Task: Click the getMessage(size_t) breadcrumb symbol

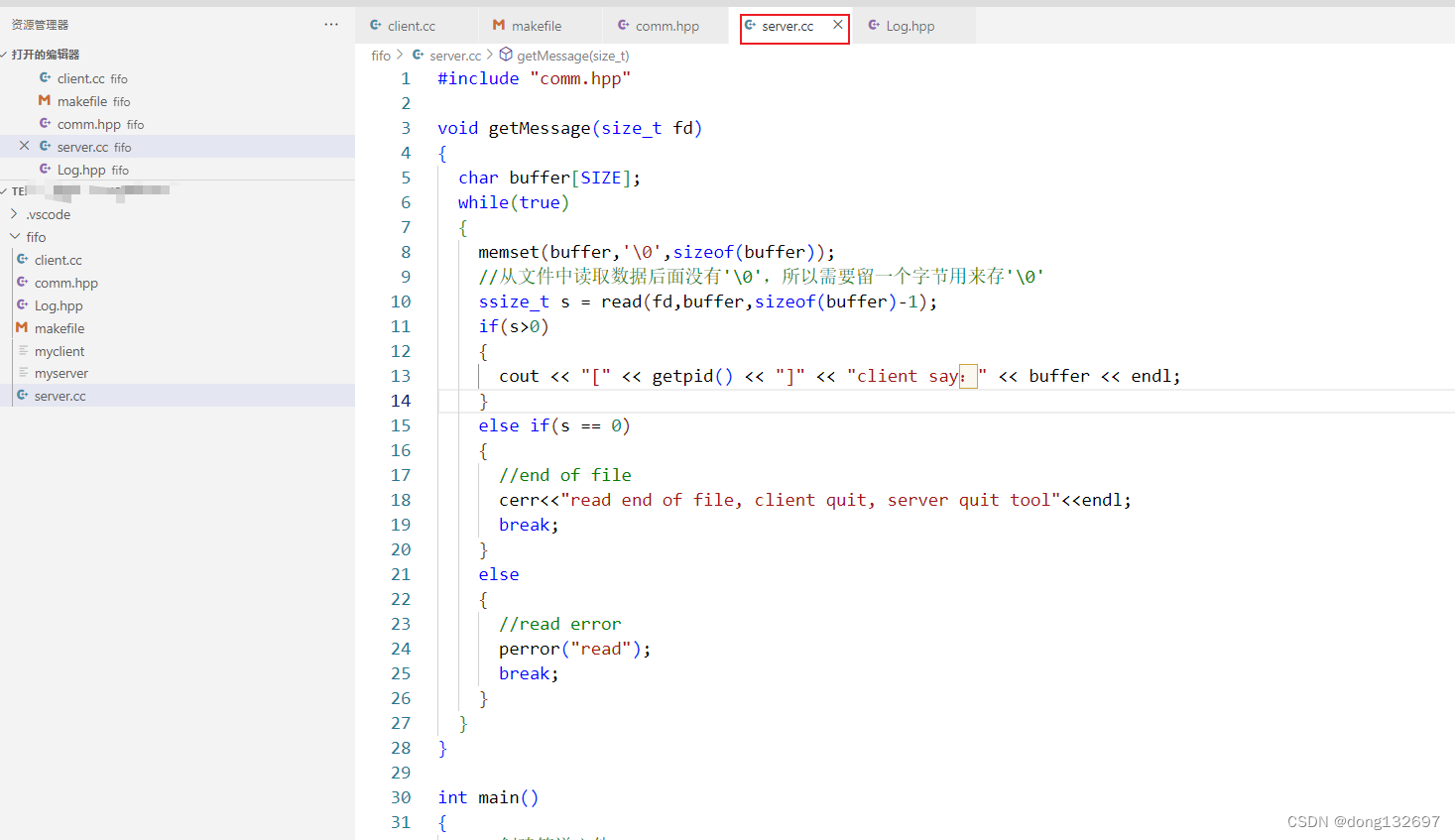Action: (x=572, y=56)
